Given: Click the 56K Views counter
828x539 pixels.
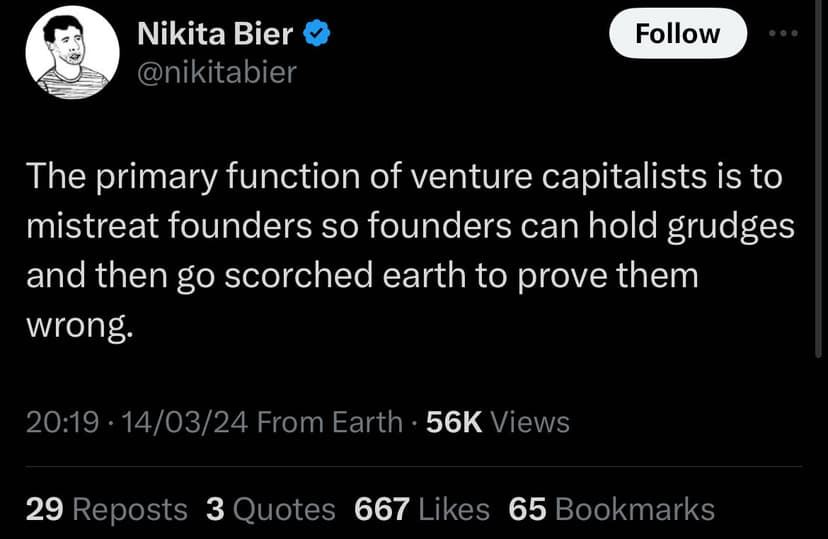Looking at the screenshot, I should pyautogui.click(x=497, y=422).
